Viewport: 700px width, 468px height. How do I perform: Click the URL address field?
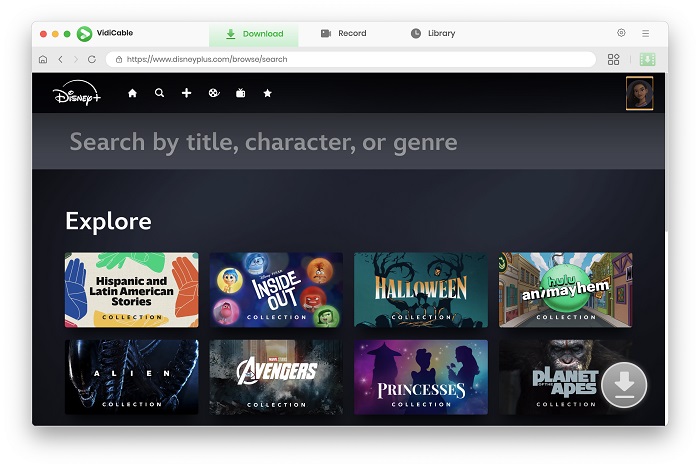351,59
